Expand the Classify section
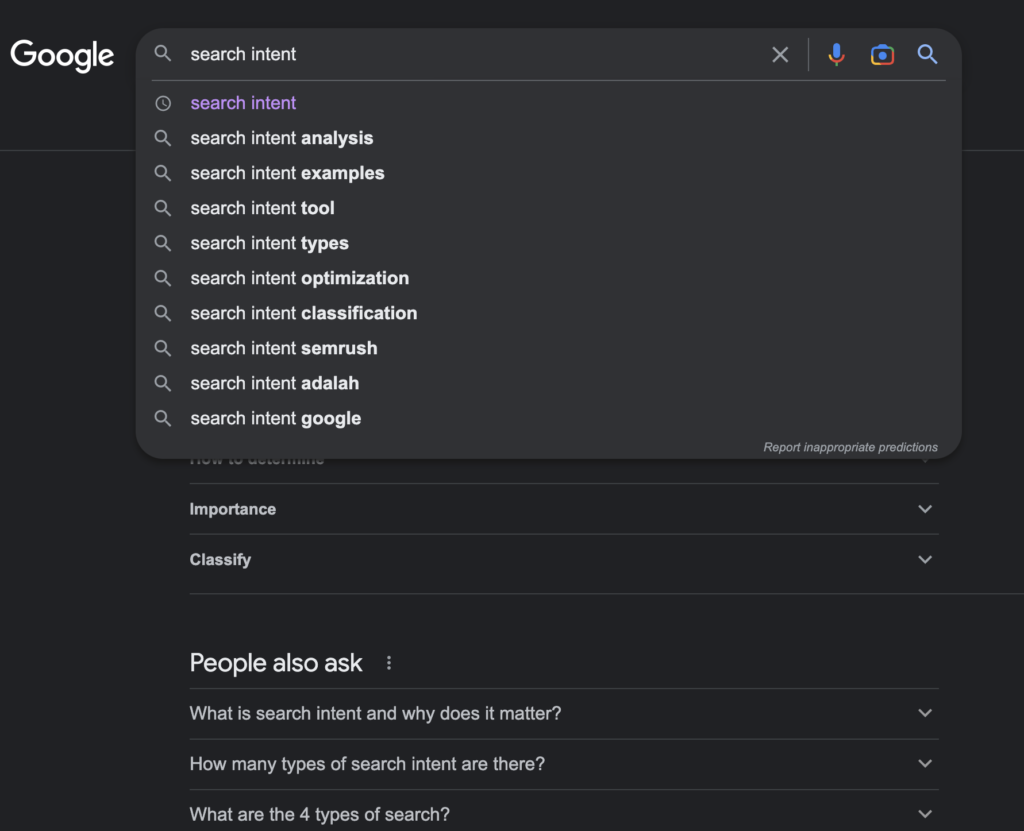1024x831 pixels. (563, 559)
